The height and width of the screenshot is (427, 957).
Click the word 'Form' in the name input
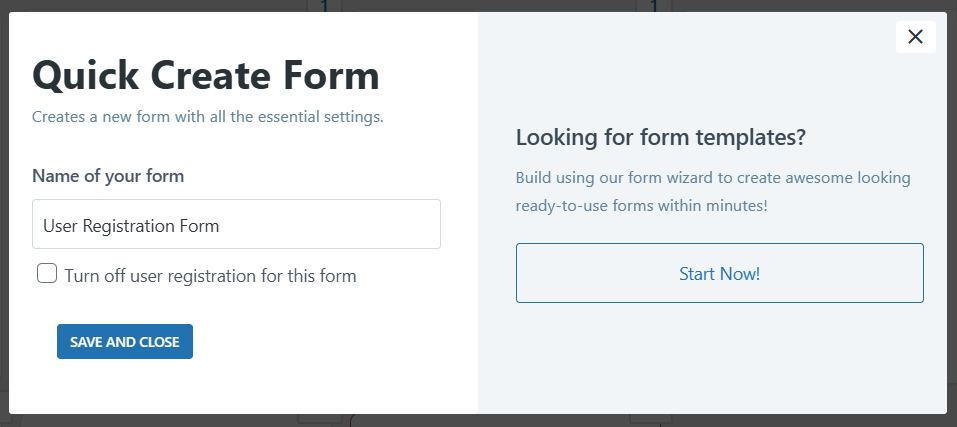200,226
